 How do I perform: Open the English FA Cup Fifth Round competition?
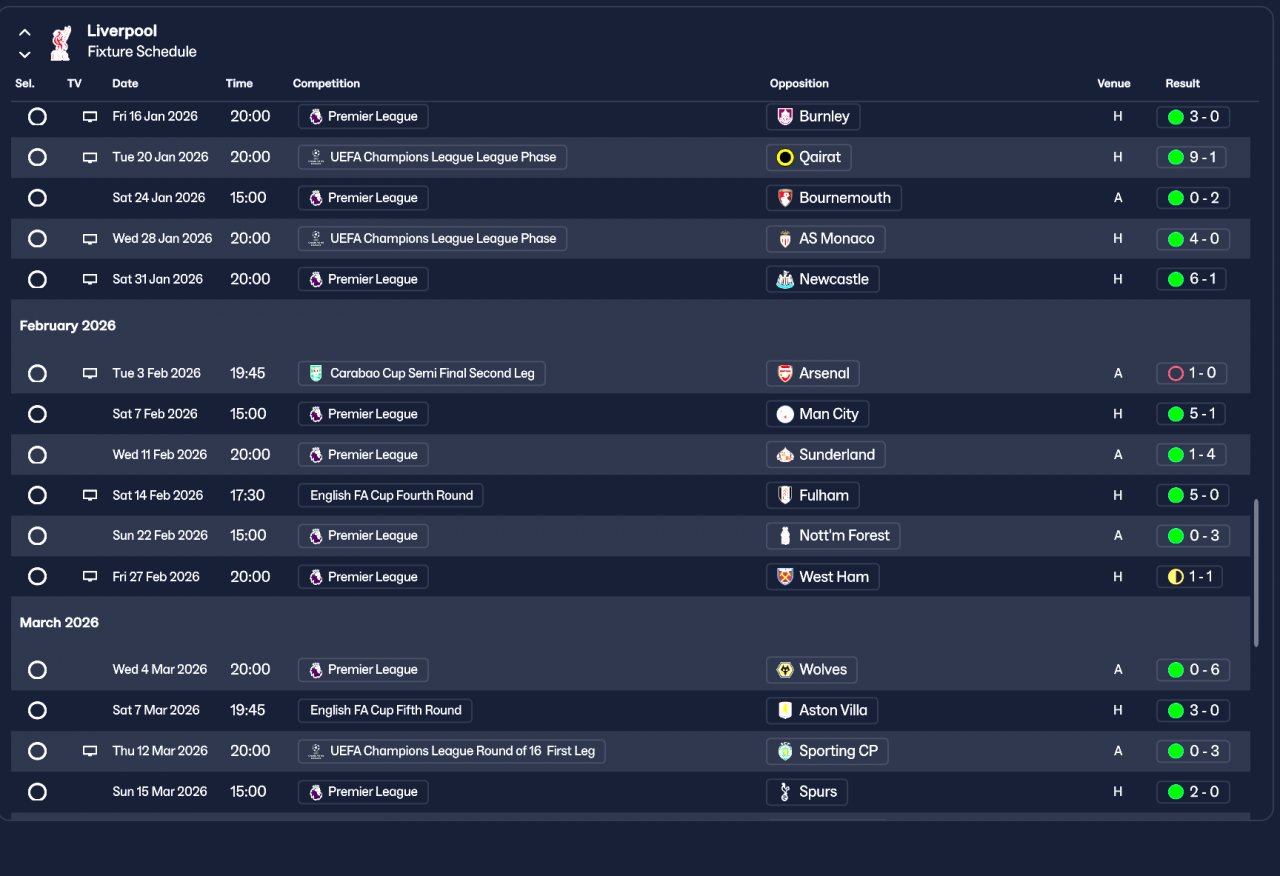coord(385,711)
